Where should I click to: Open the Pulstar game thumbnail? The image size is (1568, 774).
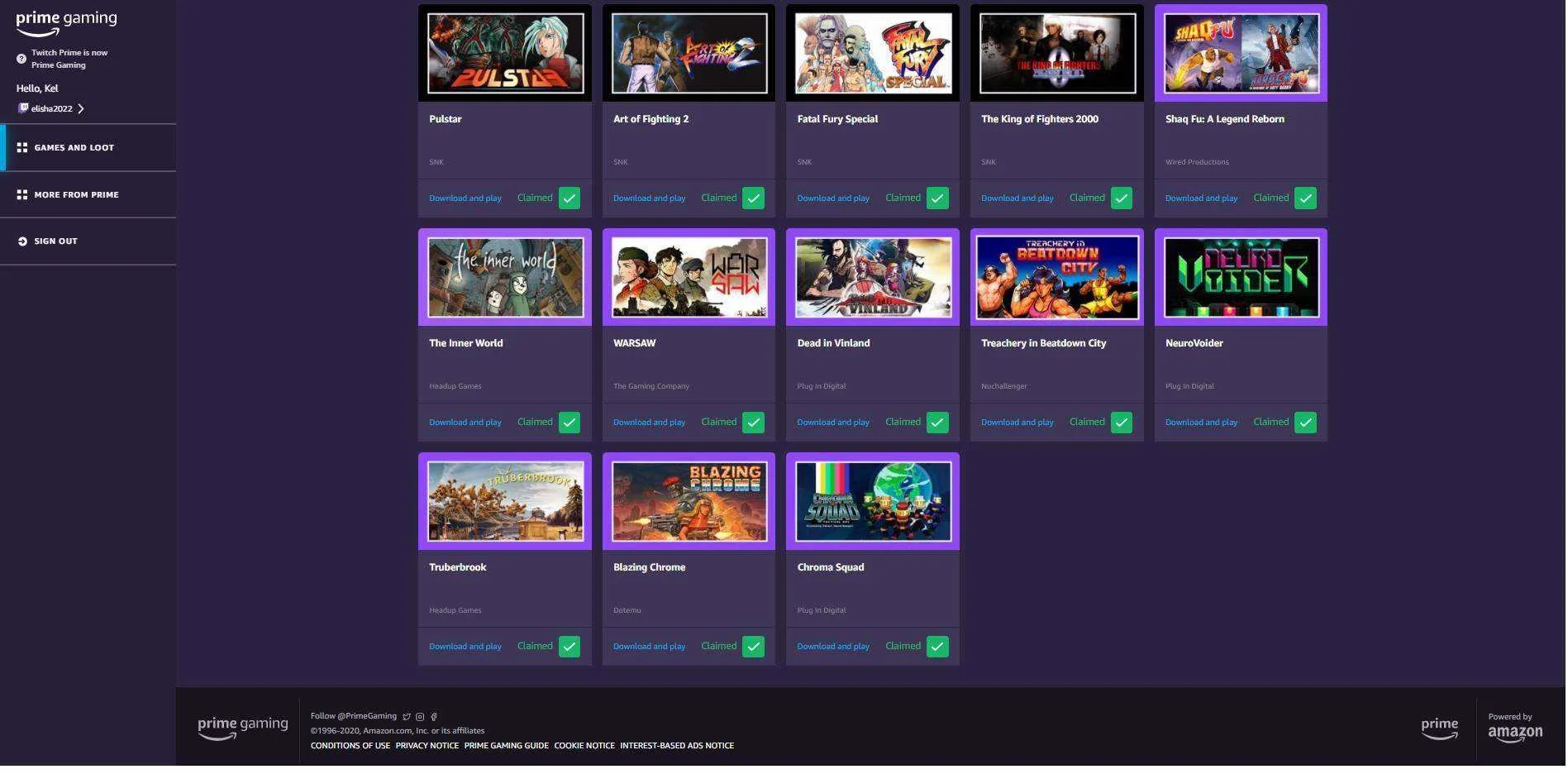coord(505,53)
